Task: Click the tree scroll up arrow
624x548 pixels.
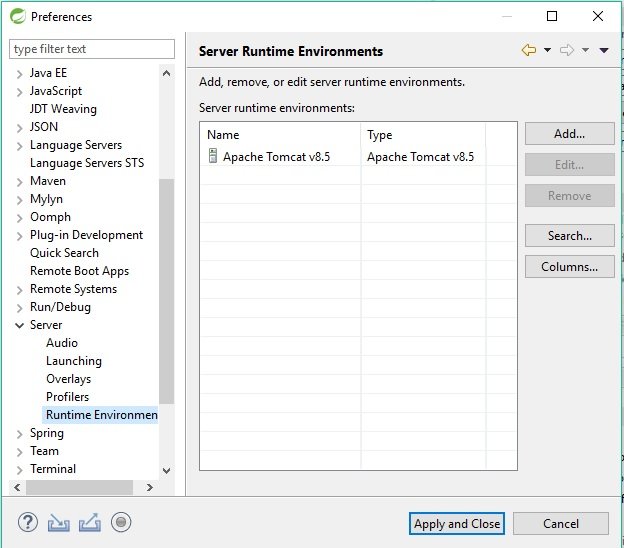Action: pyautogui.click(x=167, y=73)
